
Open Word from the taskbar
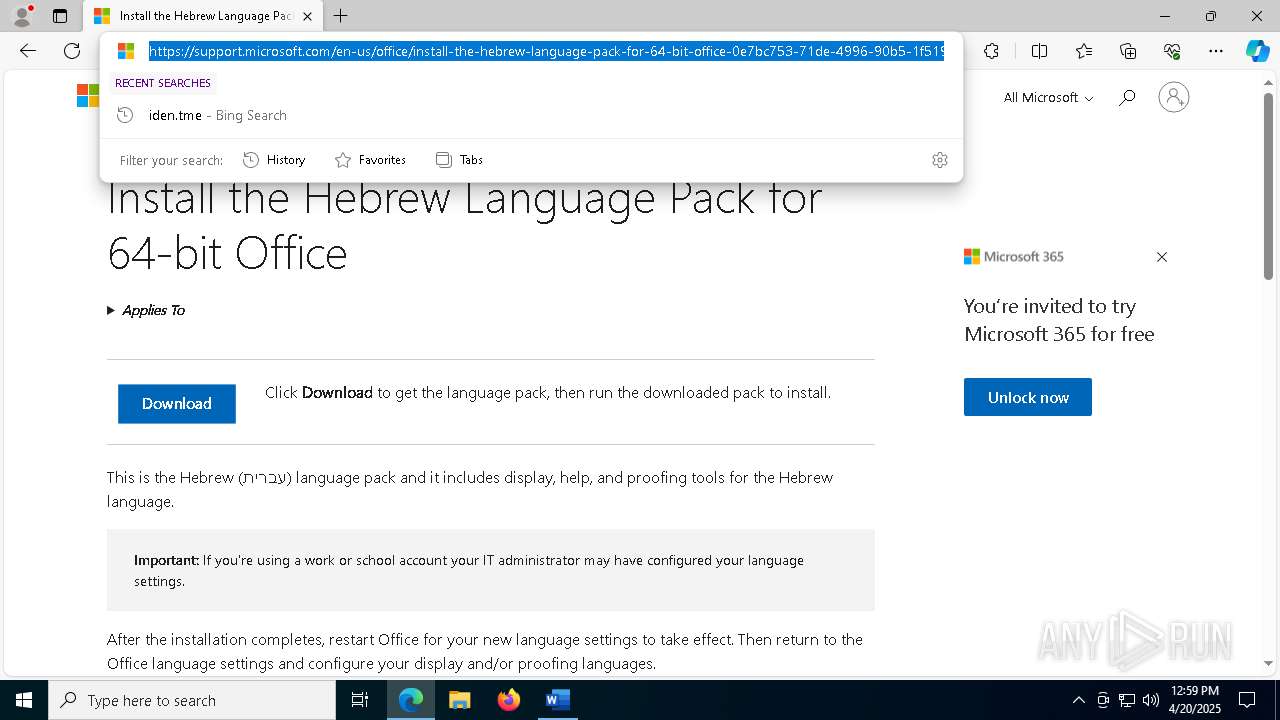[x=558, y=700]
